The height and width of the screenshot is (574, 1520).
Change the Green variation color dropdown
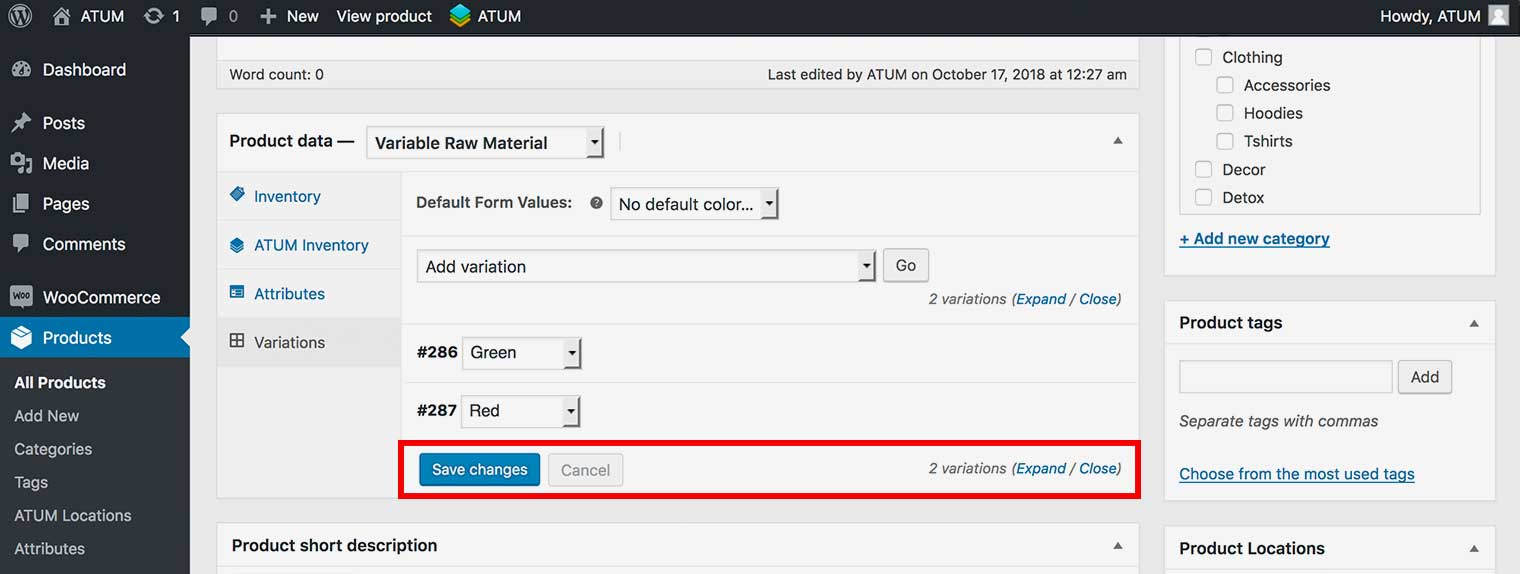521,352
